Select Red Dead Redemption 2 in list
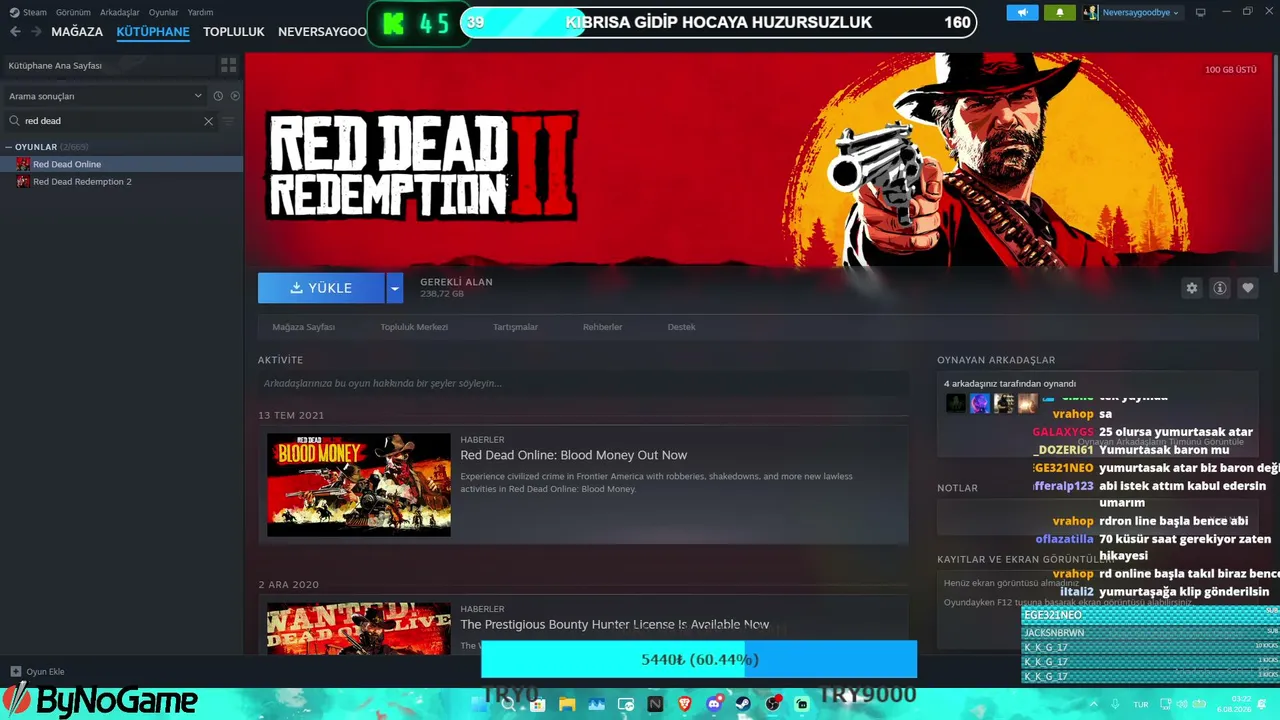 click(x=121, y=182)
